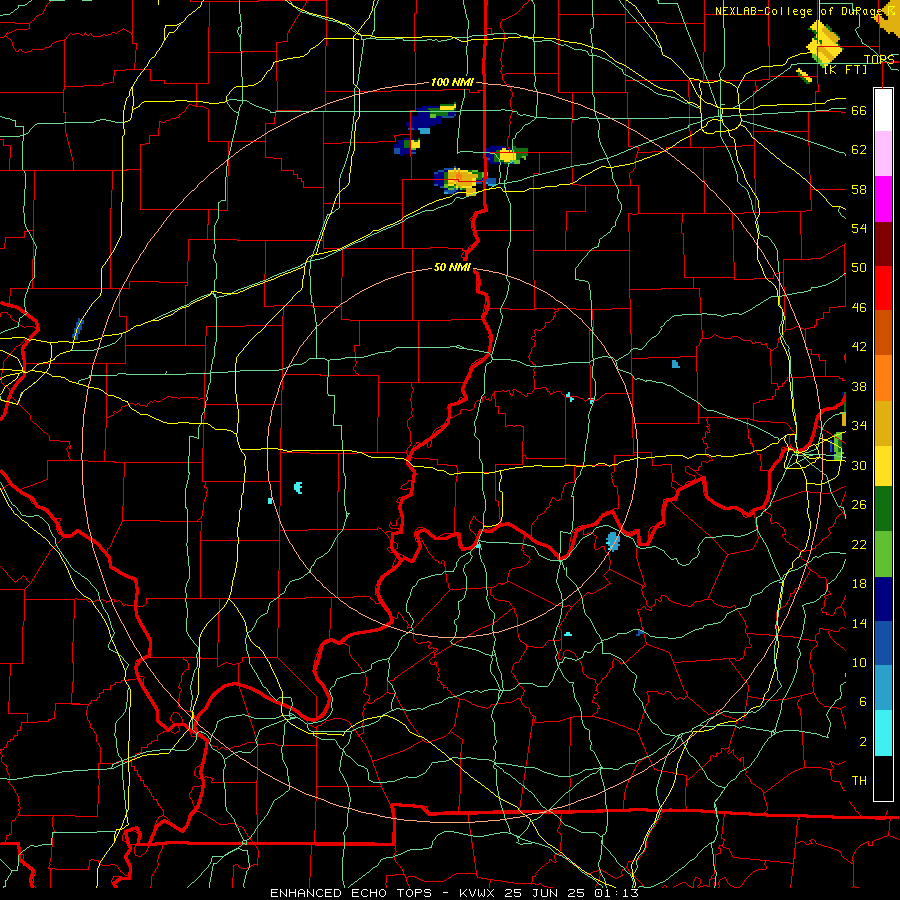Click the legend value "22"

(859, 544)
